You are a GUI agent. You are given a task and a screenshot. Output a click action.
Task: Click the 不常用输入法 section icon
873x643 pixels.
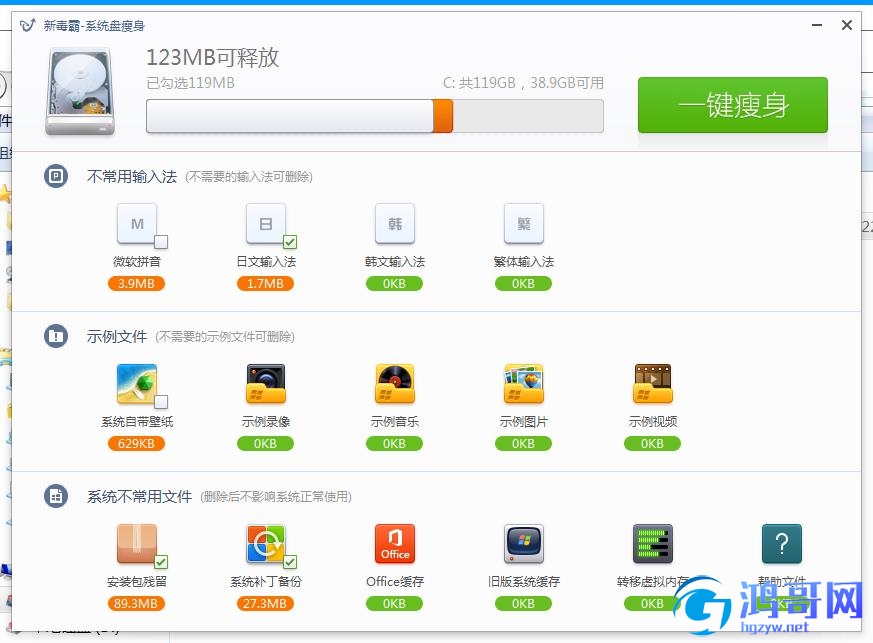click(56, 176)
